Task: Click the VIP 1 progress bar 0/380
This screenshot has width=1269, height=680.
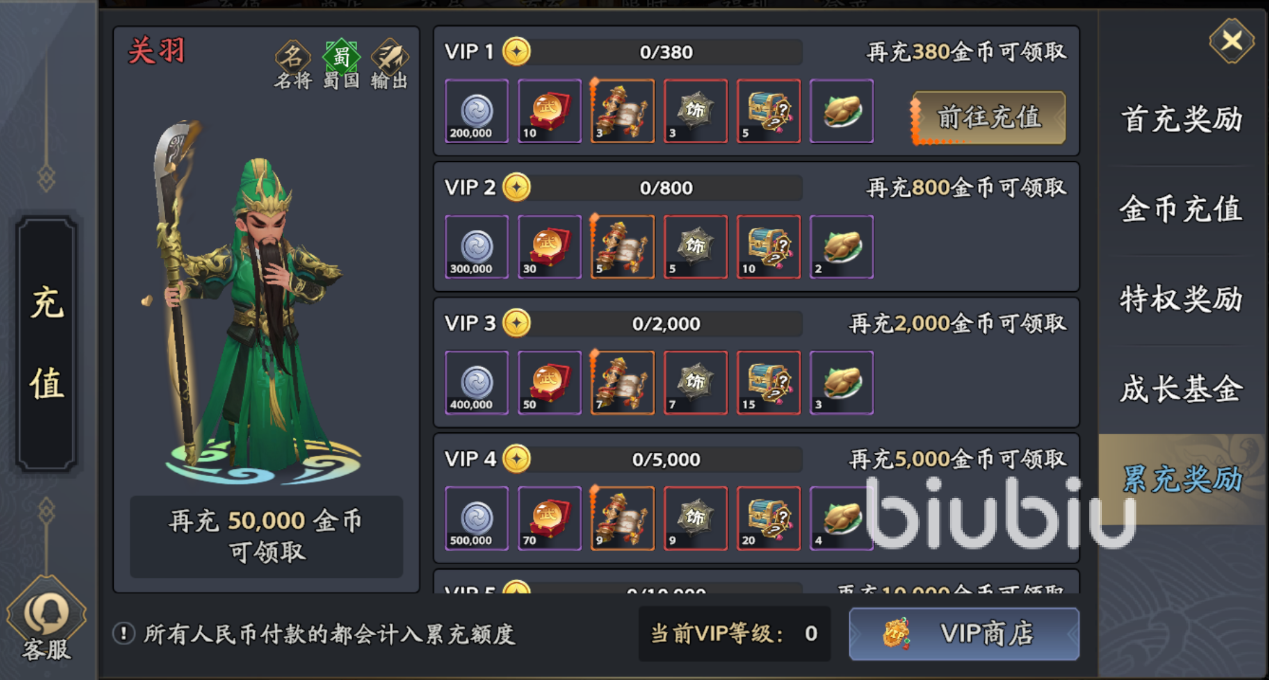Action: [667, 52]
